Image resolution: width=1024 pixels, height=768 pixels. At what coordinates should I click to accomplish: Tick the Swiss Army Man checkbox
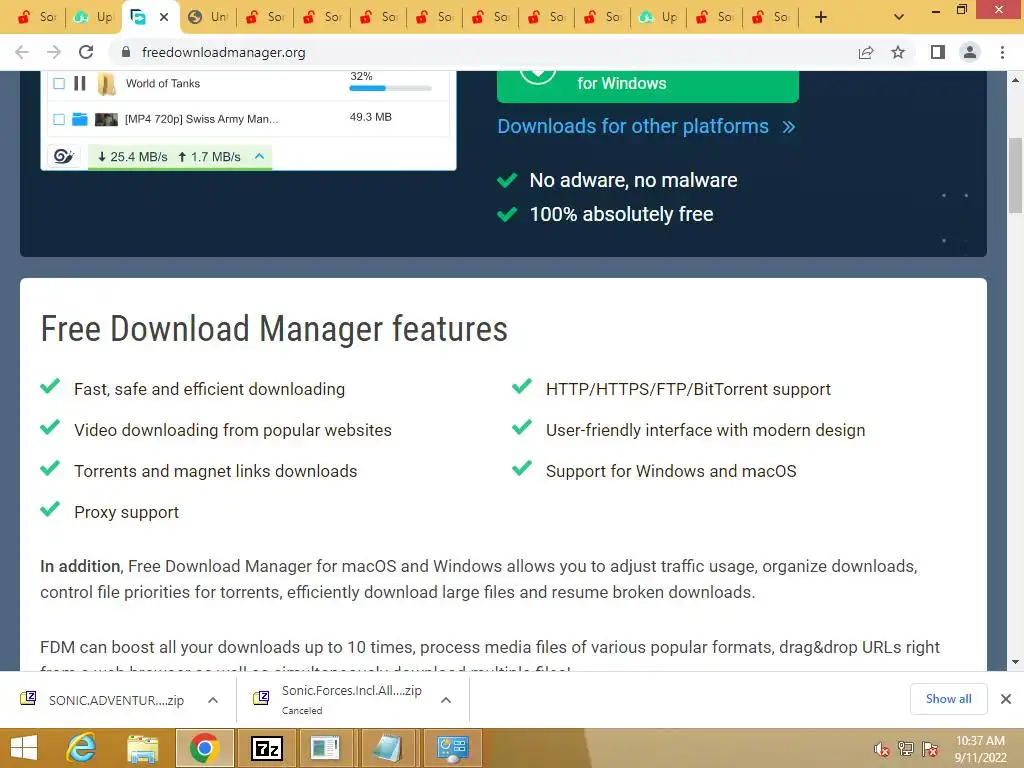[x=59, y=119]
